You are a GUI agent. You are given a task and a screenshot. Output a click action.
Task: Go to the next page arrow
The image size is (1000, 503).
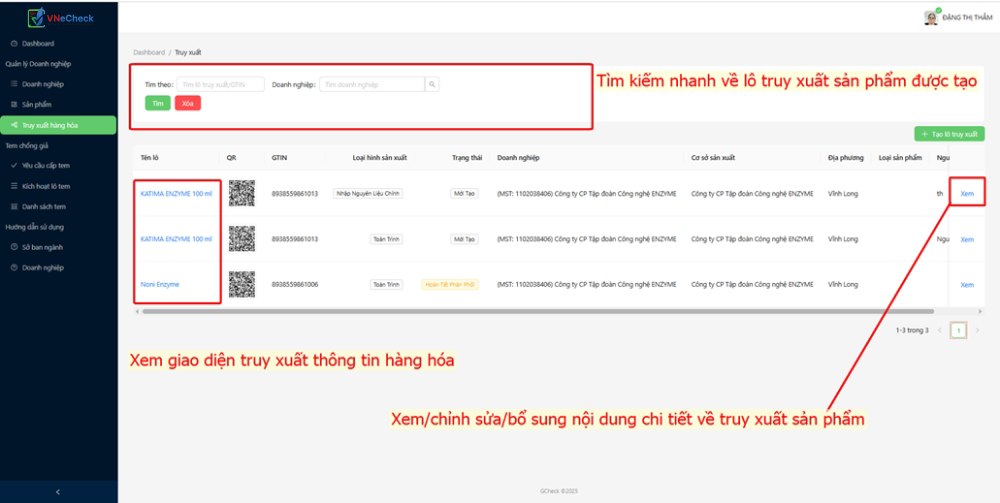pyautogui.click(x=977, y=330)
